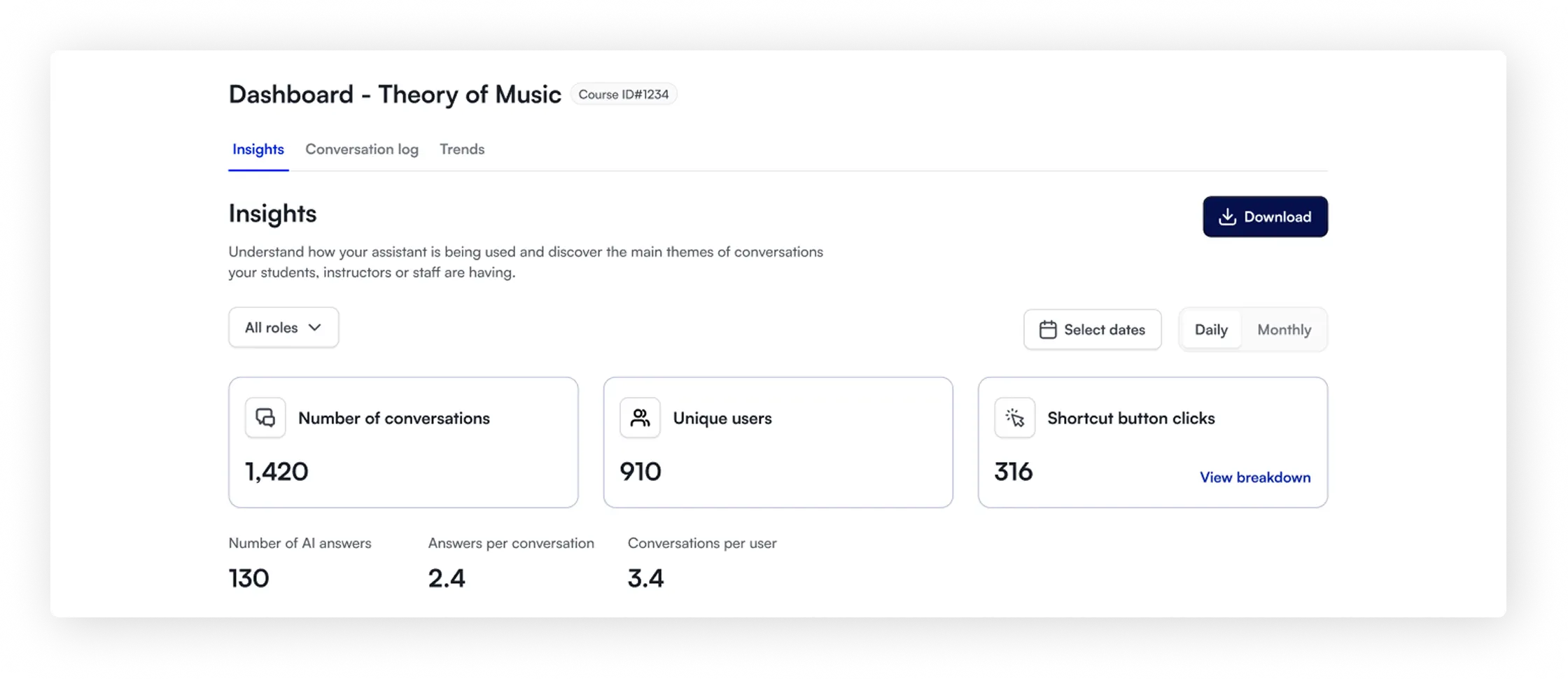The height and width of the screenshot is (679, 1568).
Task: Open the Select dates picker
Action: pos(1092,330)
